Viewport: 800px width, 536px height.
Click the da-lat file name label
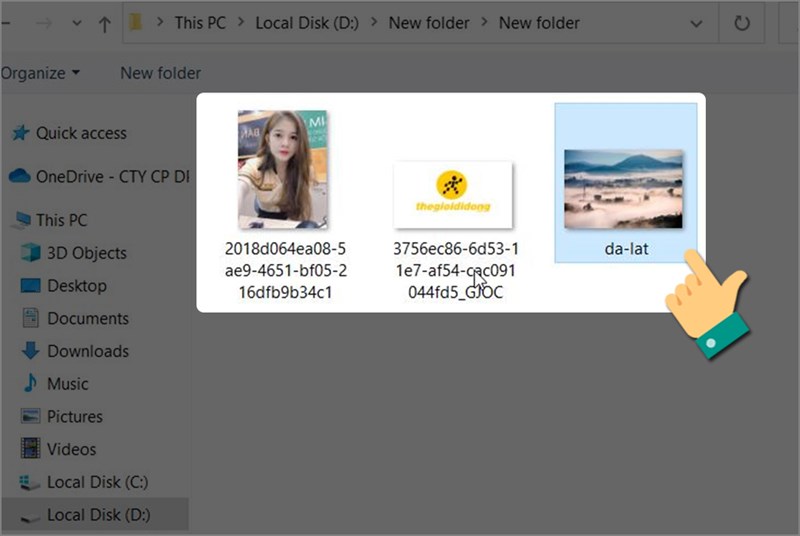[x=627, y=249]
